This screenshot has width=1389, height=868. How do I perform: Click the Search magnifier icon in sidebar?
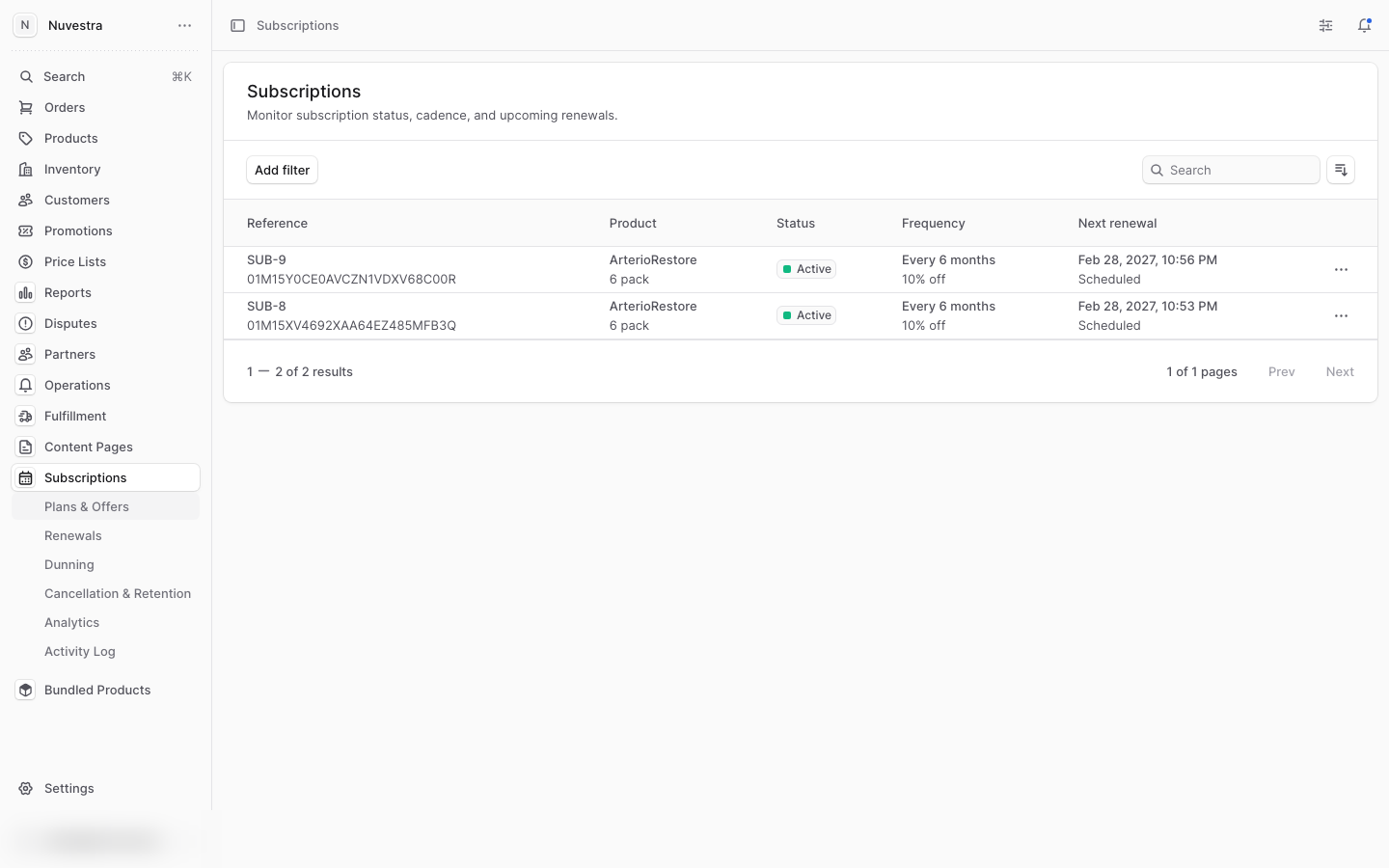pyautogui.click(x=26, y=76)
